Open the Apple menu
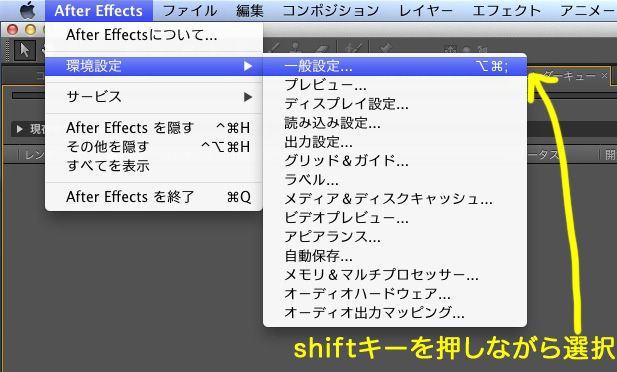Screen dimensions: 617x372 [x=28, y=10]
